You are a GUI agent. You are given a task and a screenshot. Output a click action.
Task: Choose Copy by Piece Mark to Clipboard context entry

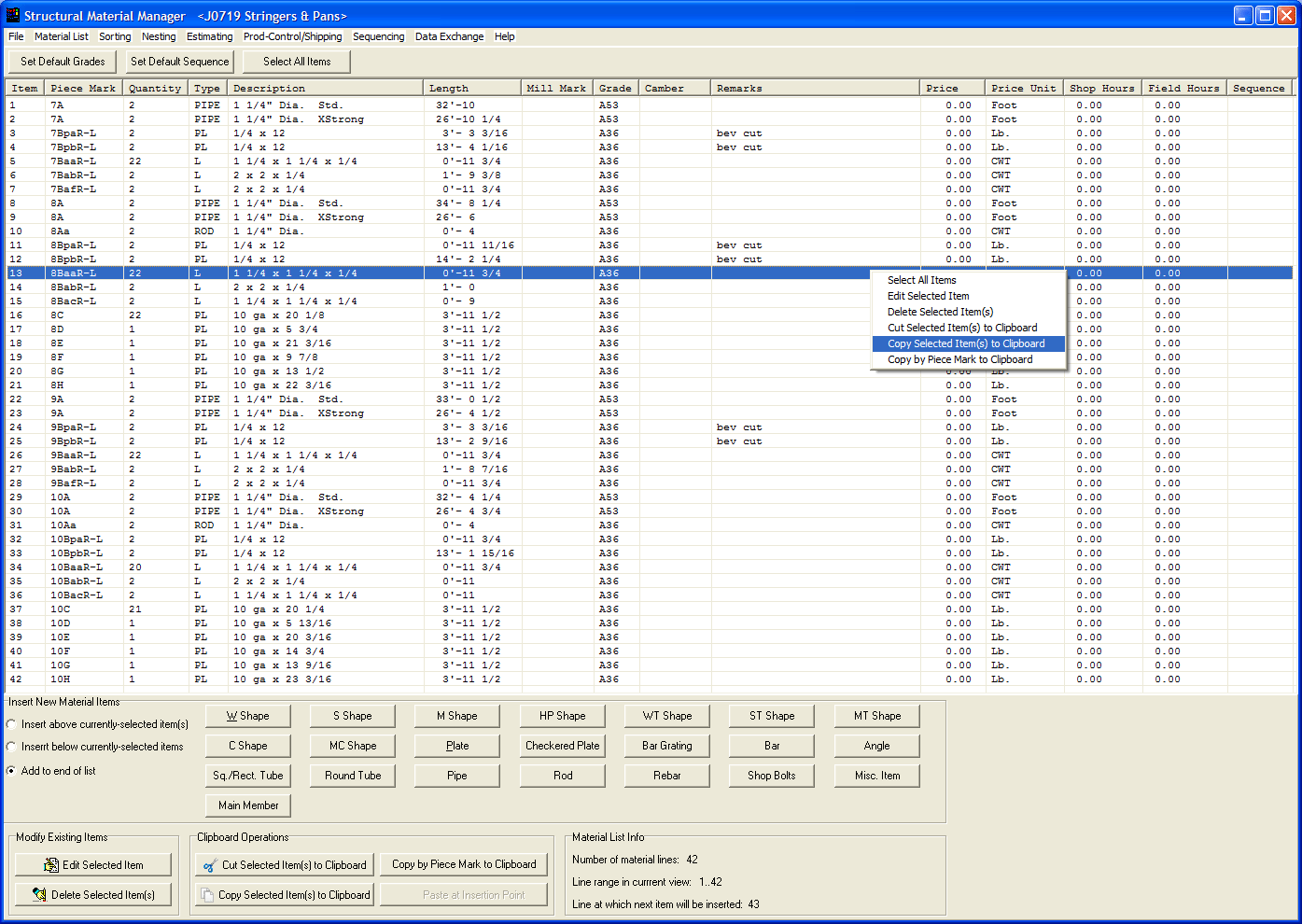968,359
